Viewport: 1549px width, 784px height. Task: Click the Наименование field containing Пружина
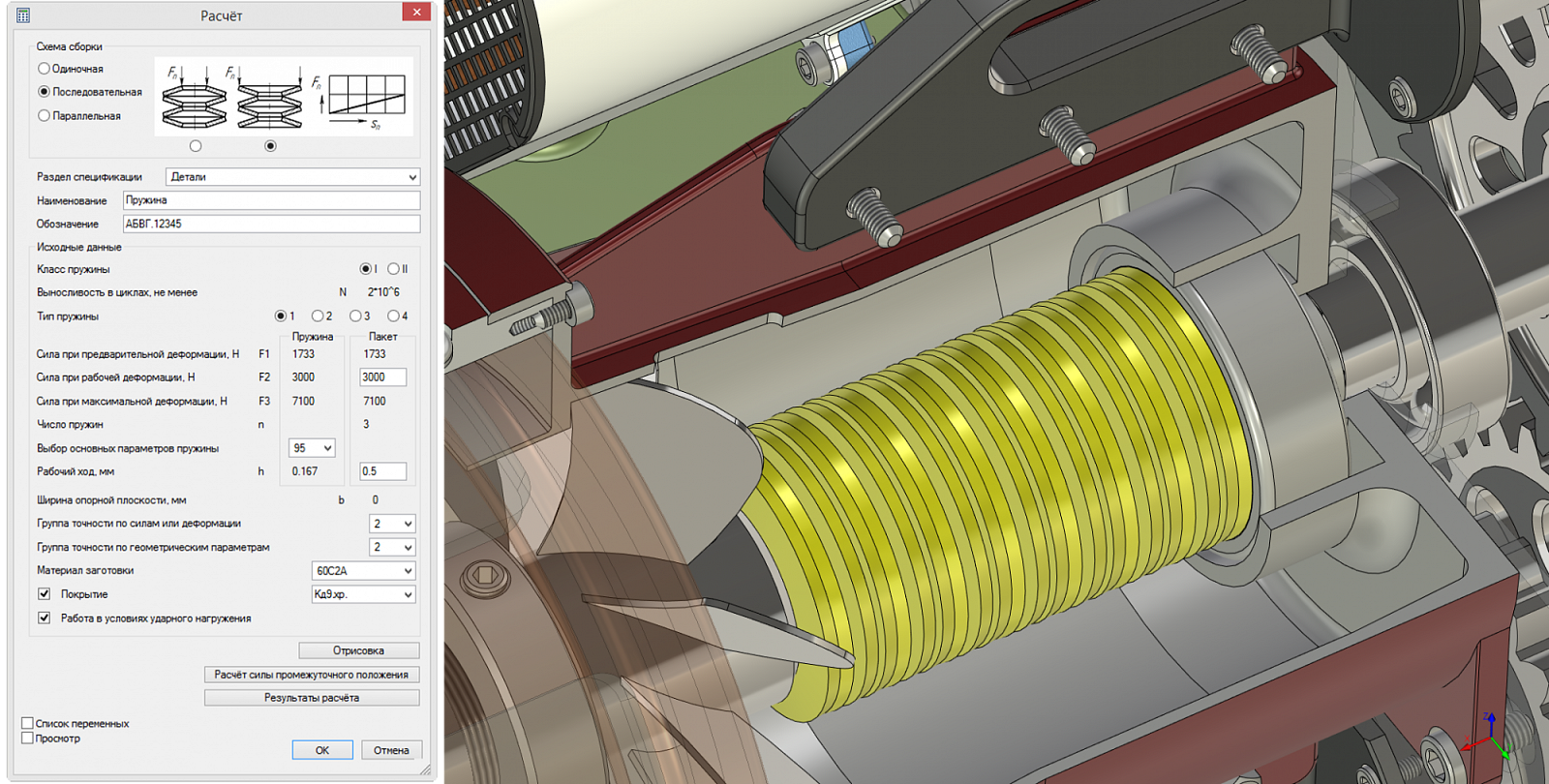(271, 200)
